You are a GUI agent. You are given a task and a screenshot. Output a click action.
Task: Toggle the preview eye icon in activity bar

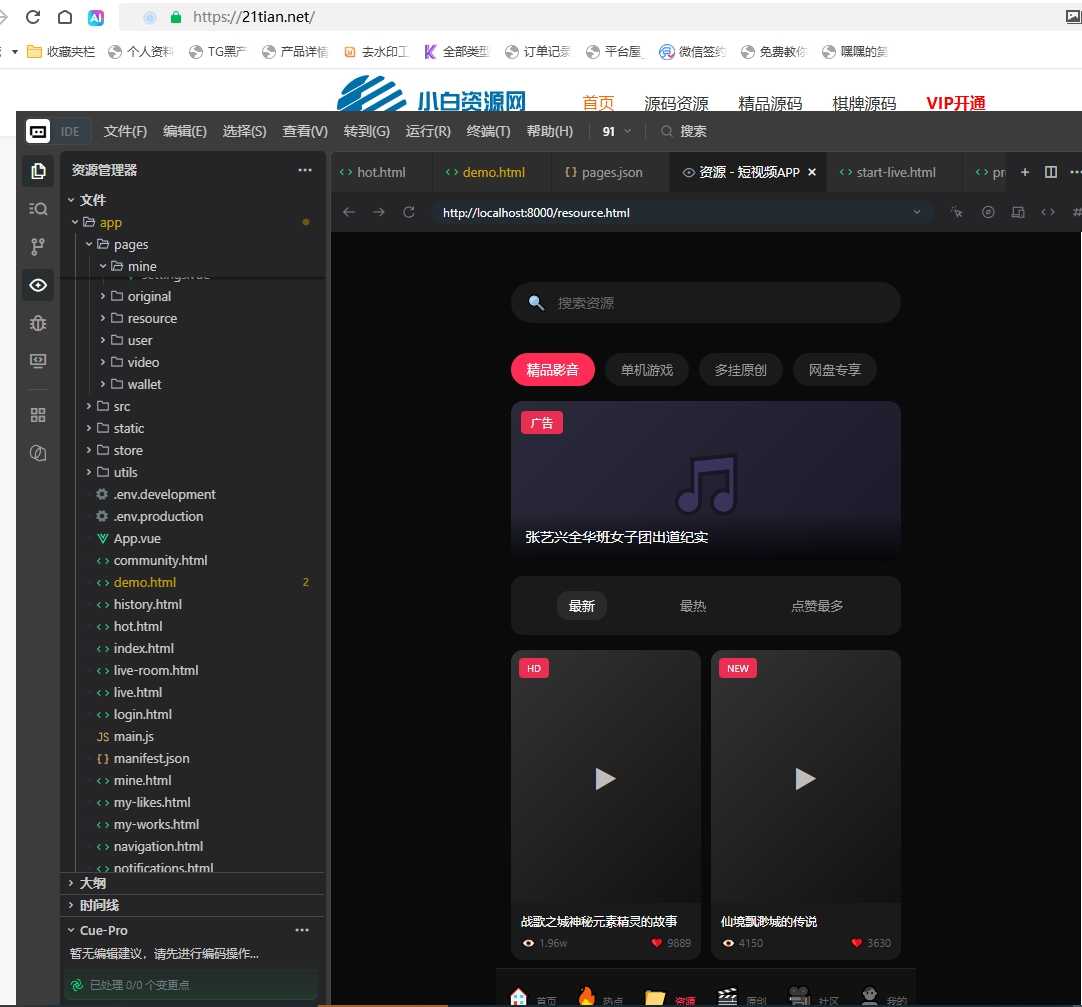(x=38, y=285)
